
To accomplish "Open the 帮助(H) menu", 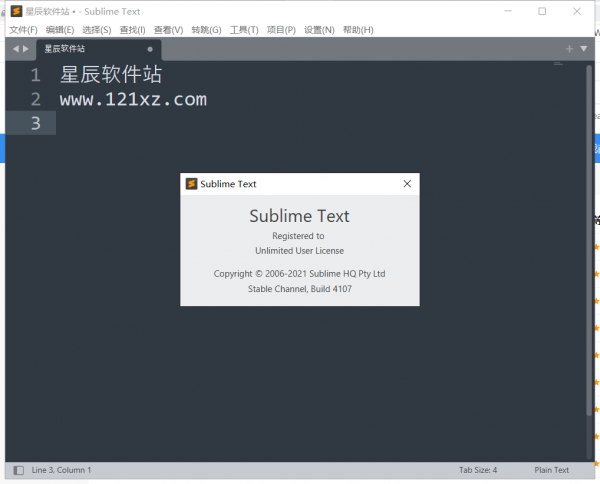I will pyautogui.click(x=358, y=30).
